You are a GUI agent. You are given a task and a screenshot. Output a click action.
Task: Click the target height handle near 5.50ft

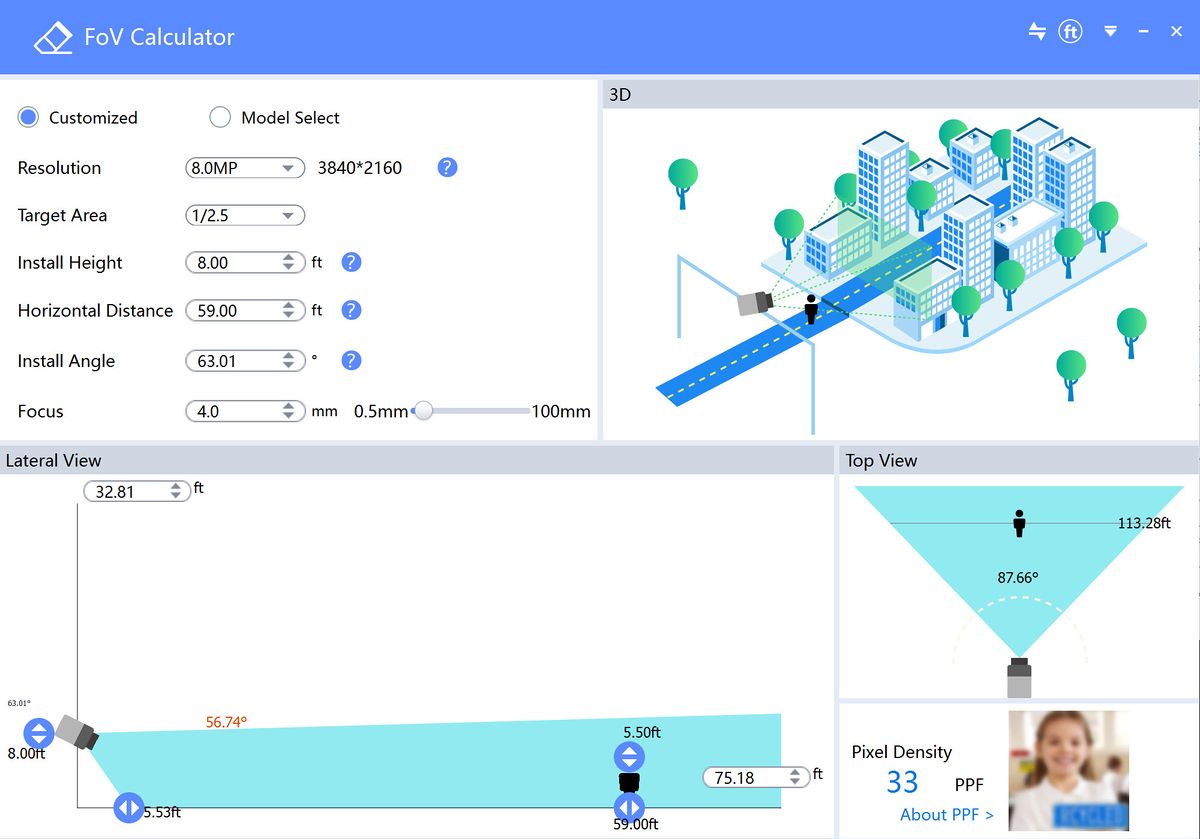629,757
